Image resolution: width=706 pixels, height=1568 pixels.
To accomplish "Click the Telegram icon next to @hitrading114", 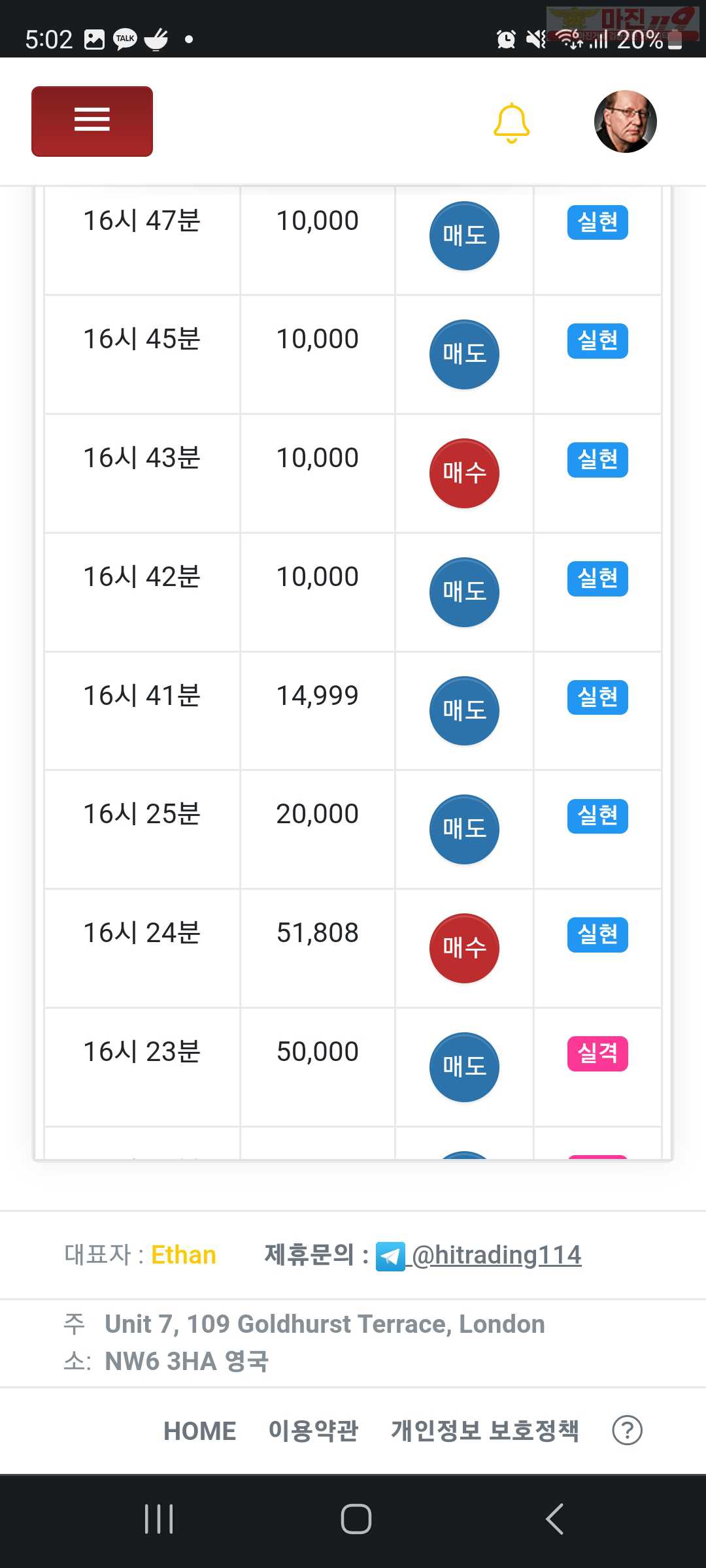I will (x=390, y=1257).
